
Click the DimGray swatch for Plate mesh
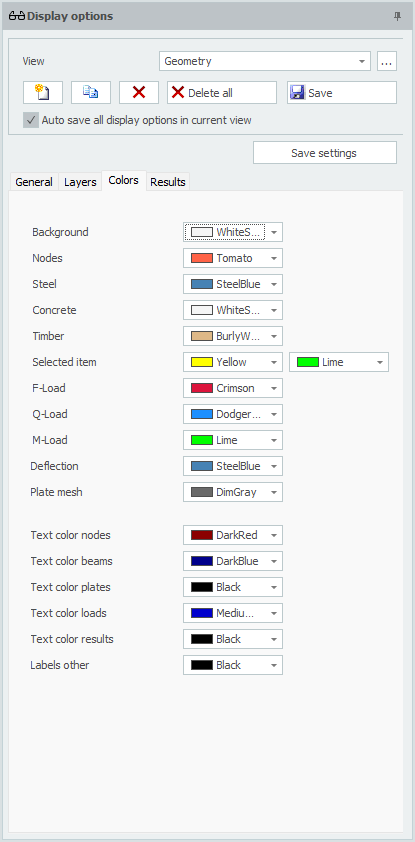click(202, 492)
